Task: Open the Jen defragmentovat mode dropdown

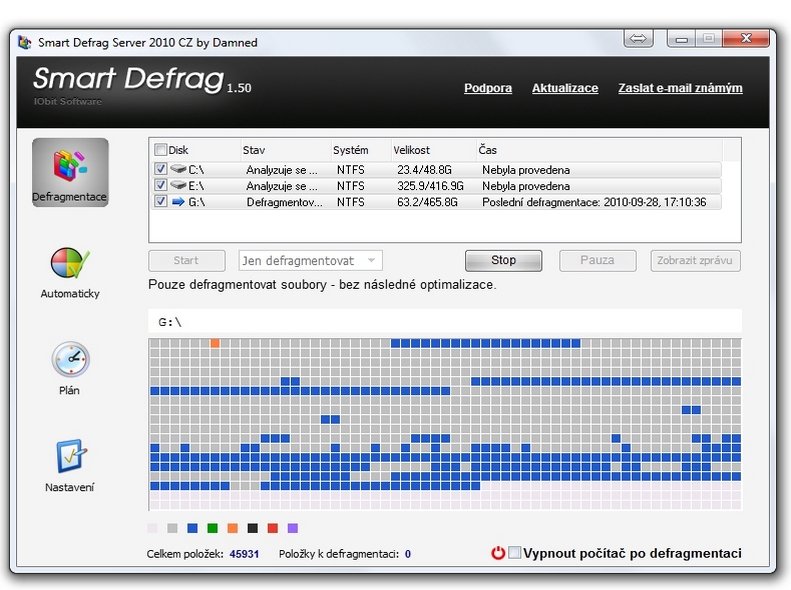Action: pyautogui.click(x=310, y=261)
